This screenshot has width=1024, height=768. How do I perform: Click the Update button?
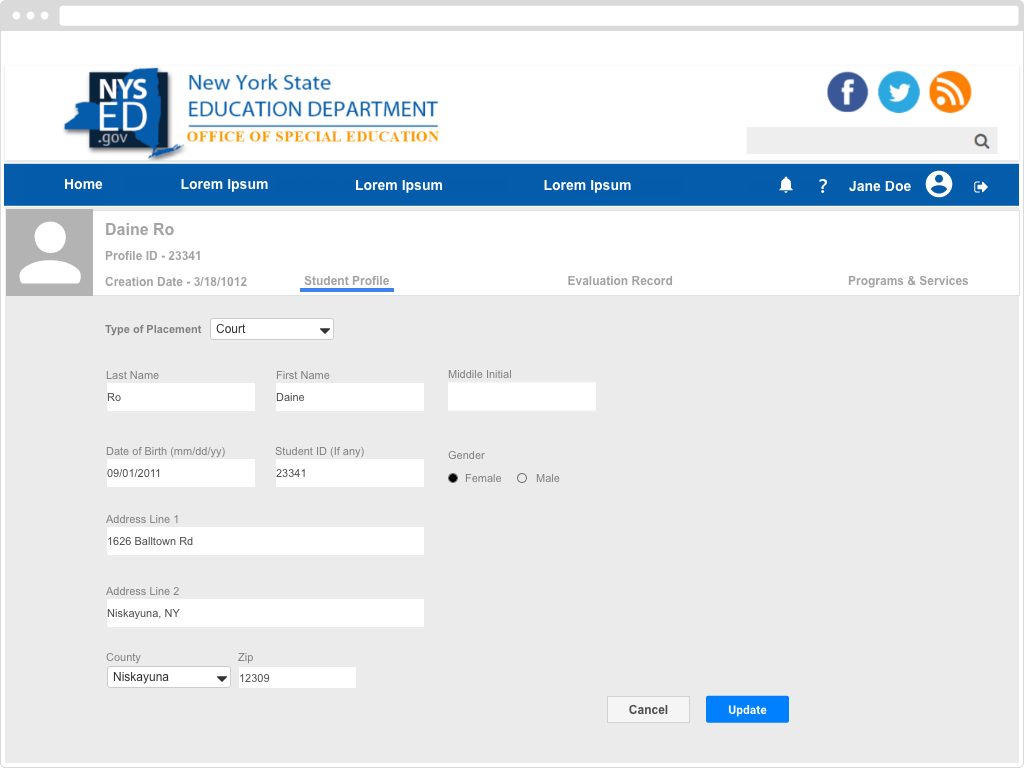click(x=747, y=709)
